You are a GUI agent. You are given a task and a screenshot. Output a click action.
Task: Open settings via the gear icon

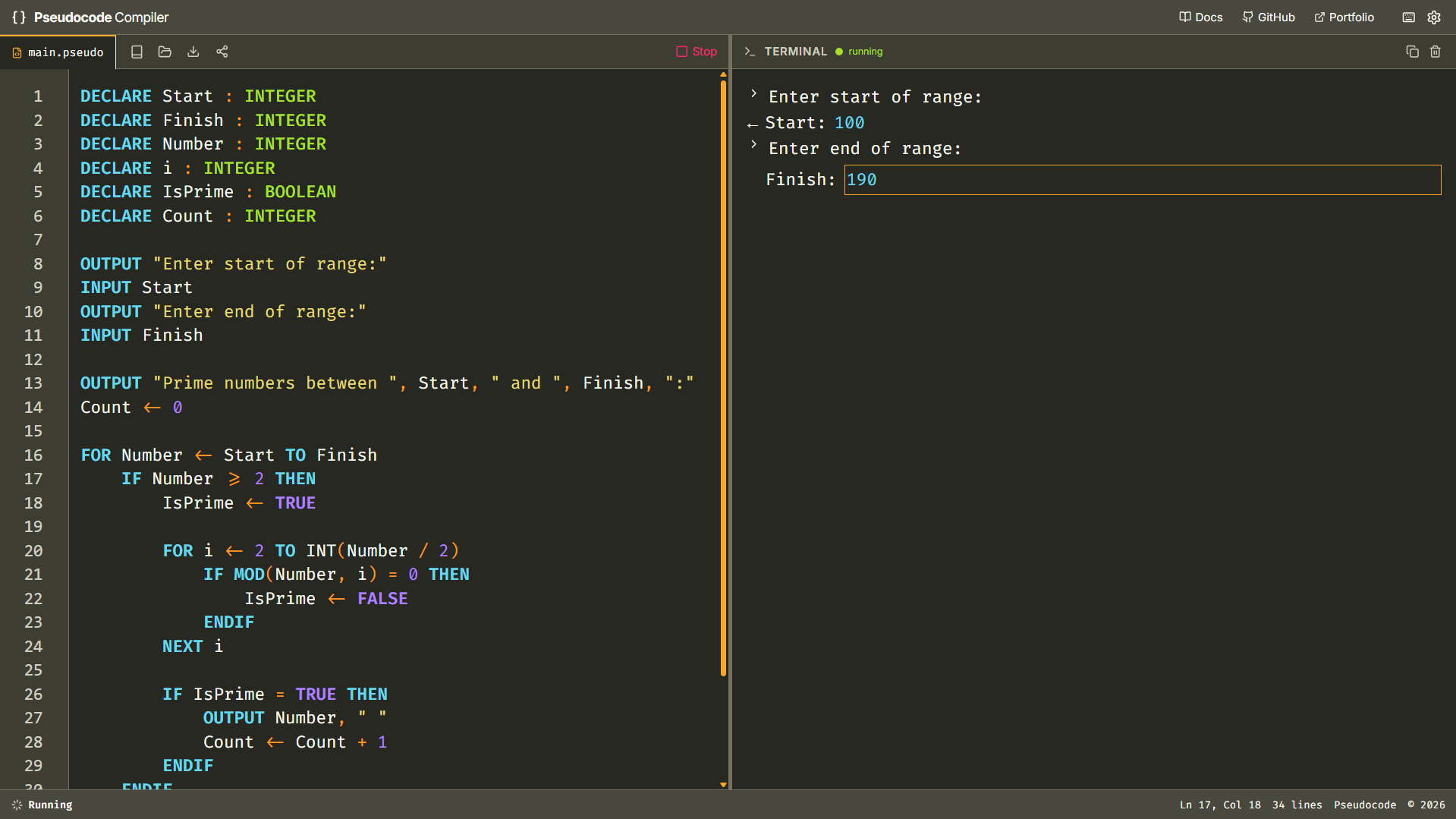pyautogui.click(x=1434, y=17)
